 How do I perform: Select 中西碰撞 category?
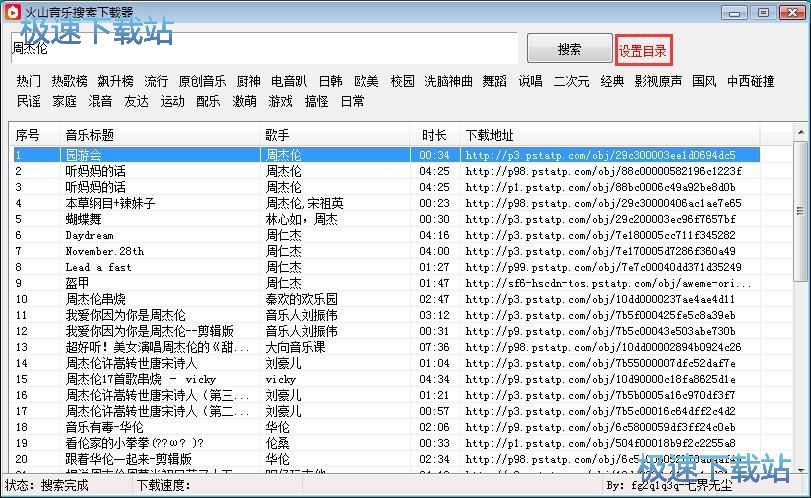[750, 81]
